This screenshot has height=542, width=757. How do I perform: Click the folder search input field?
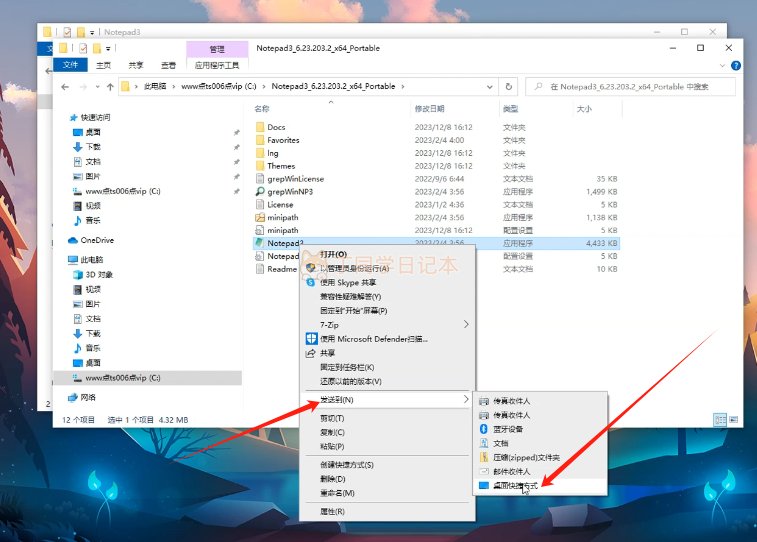(x=631, y=87)
